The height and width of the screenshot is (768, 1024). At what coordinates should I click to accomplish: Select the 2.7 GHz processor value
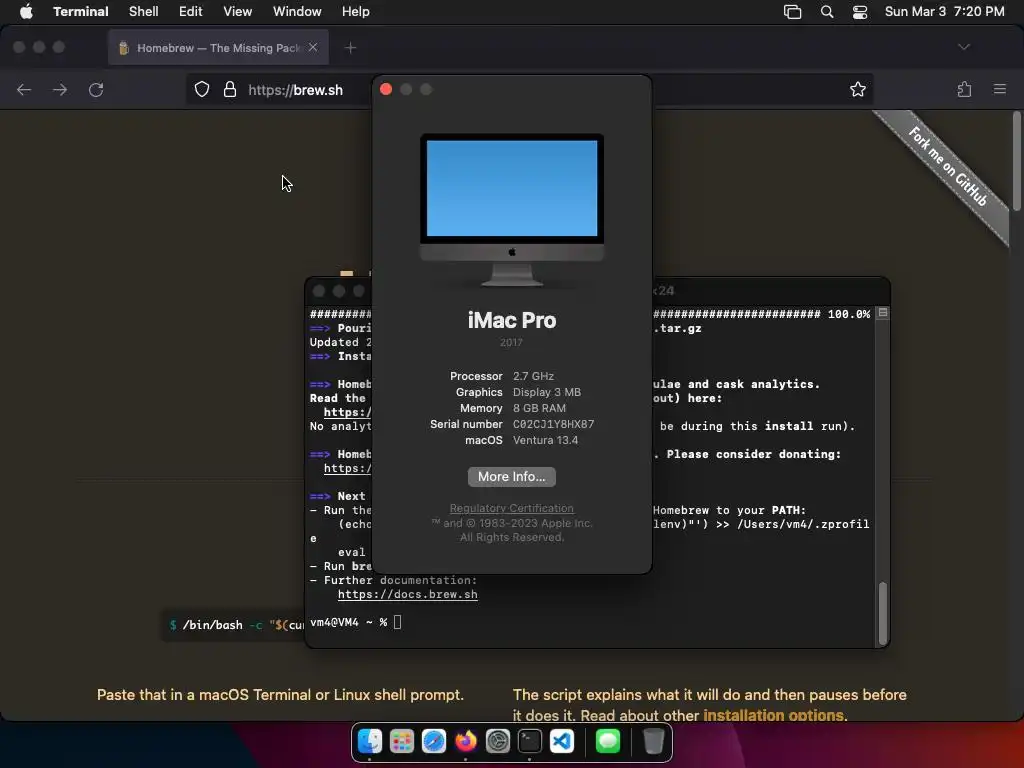coord(534,376)
